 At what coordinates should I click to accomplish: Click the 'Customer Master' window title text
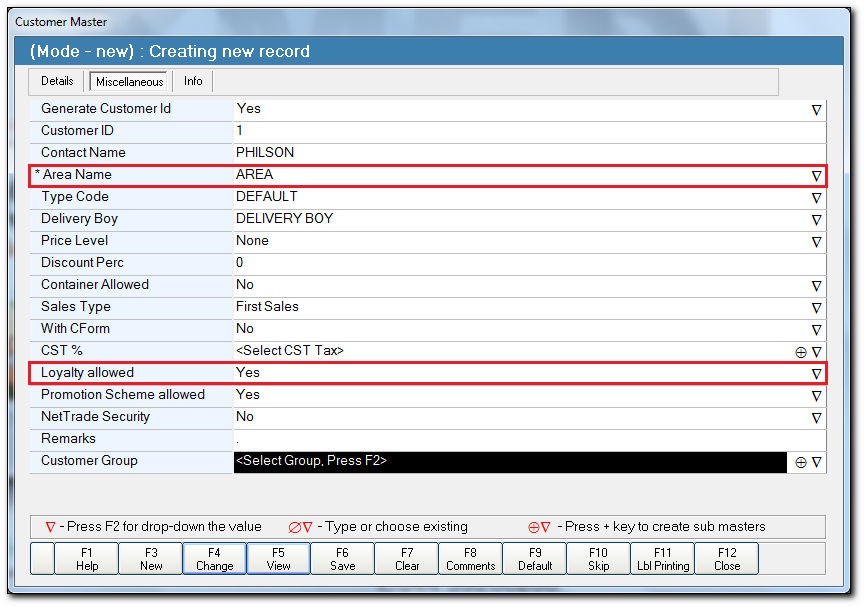pos(61,22)
